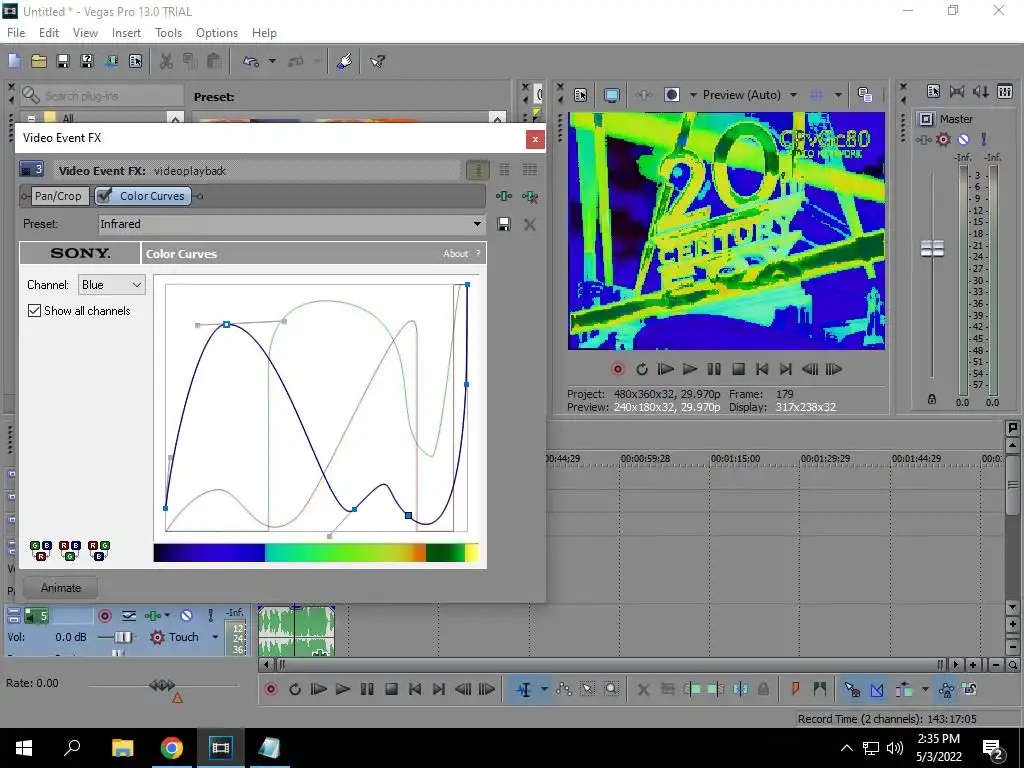Click the Master bus FX gear icon

[x=943, y=139]
